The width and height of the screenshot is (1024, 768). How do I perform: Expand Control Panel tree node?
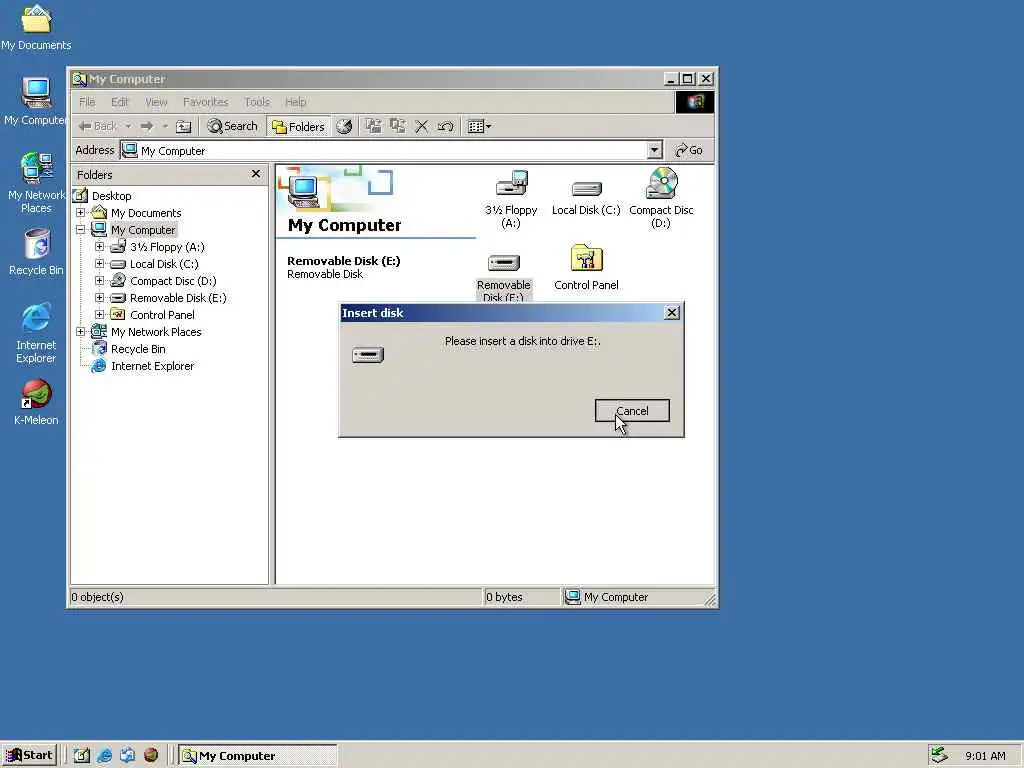point(99,315)
